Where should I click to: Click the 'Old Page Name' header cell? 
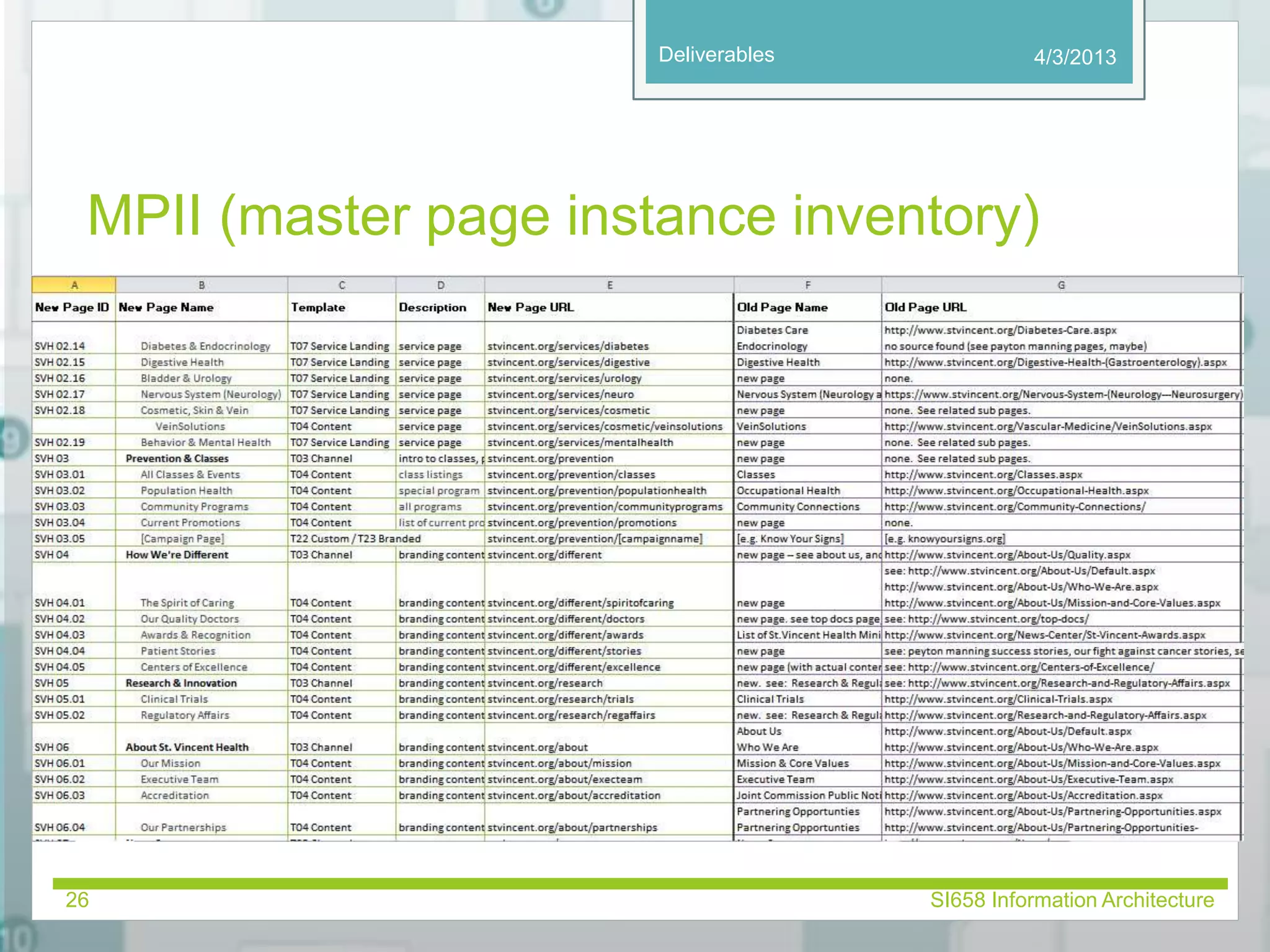tap(807, 307)
